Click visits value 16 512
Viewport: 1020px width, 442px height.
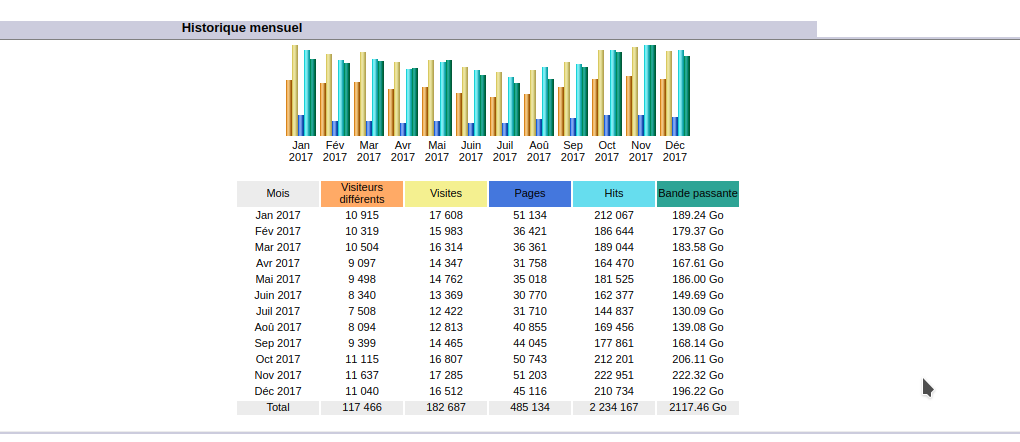446,391
